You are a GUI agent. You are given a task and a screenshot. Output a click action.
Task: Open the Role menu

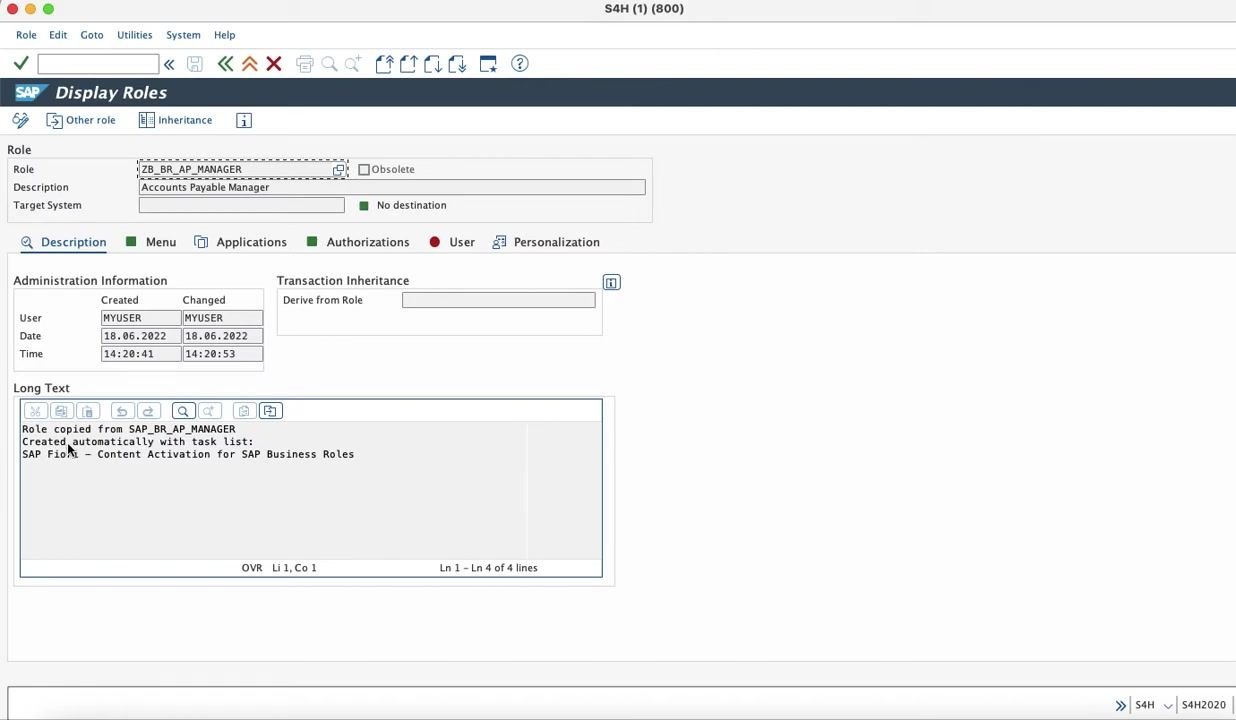[26, 35]
